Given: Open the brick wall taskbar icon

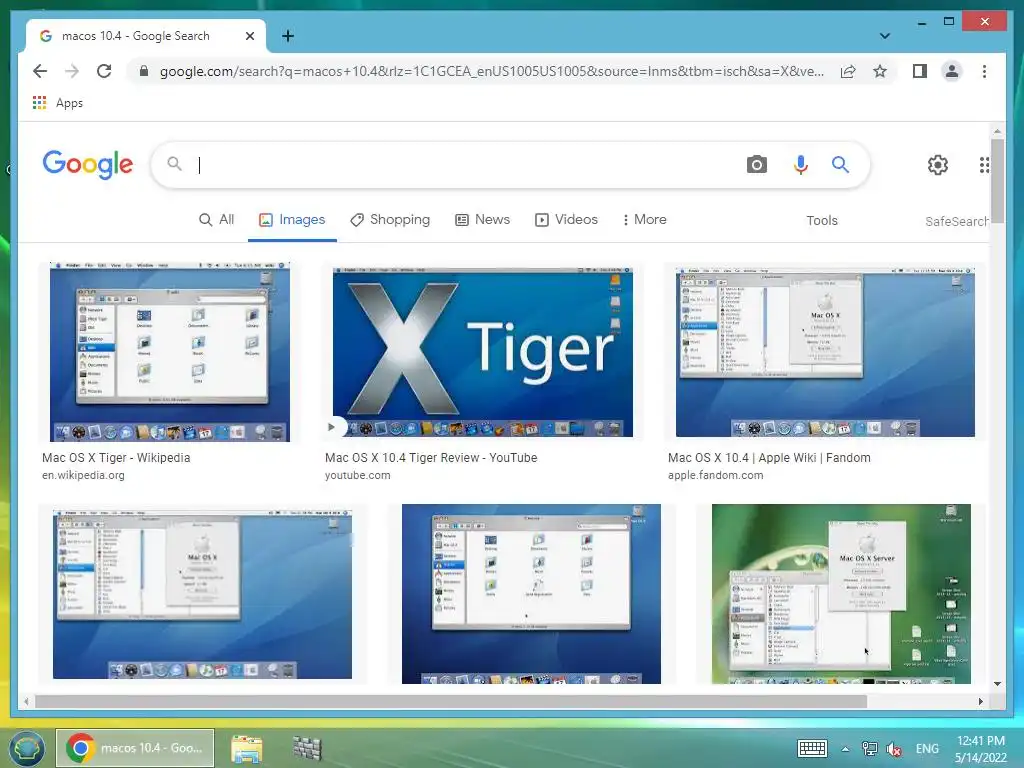Looking at the screenshot, I should 307,749.
